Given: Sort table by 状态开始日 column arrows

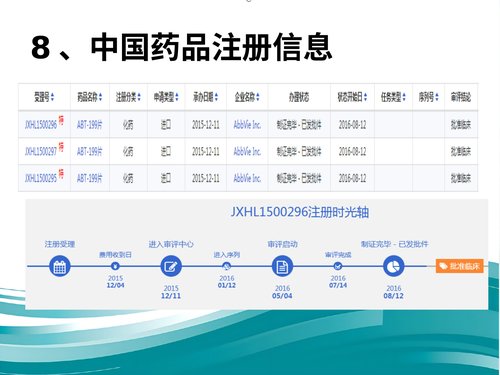Looking at the screenshot, I should tap(366, 97).
